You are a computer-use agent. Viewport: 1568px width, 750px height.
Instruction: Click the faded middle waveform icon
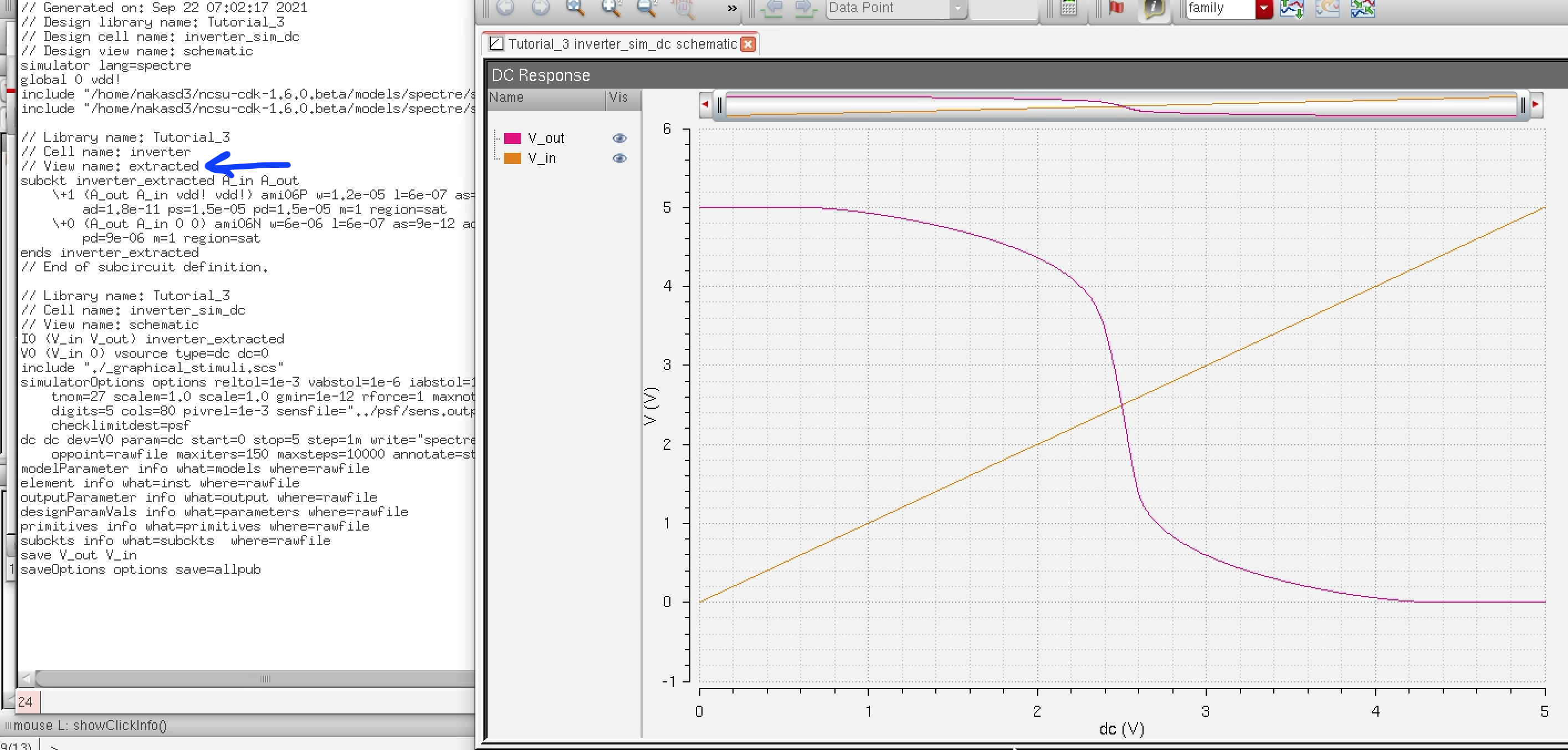[x=1327, y=8]
